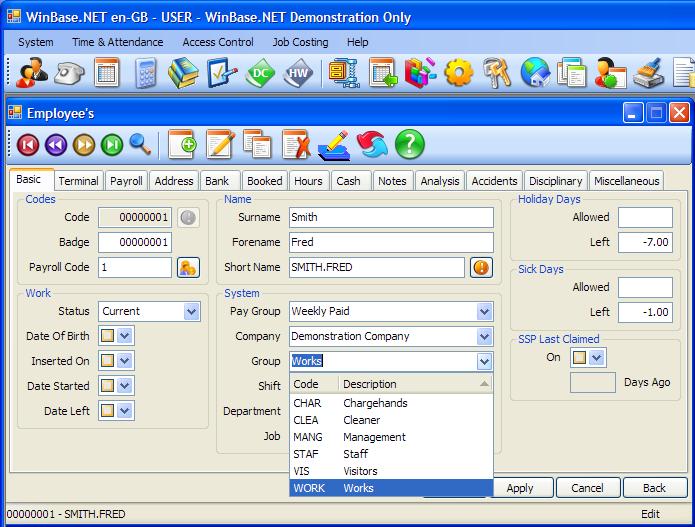The image size is (695, 527).
Task: Switch to the Accidents tab
Action: coord(494,181)
